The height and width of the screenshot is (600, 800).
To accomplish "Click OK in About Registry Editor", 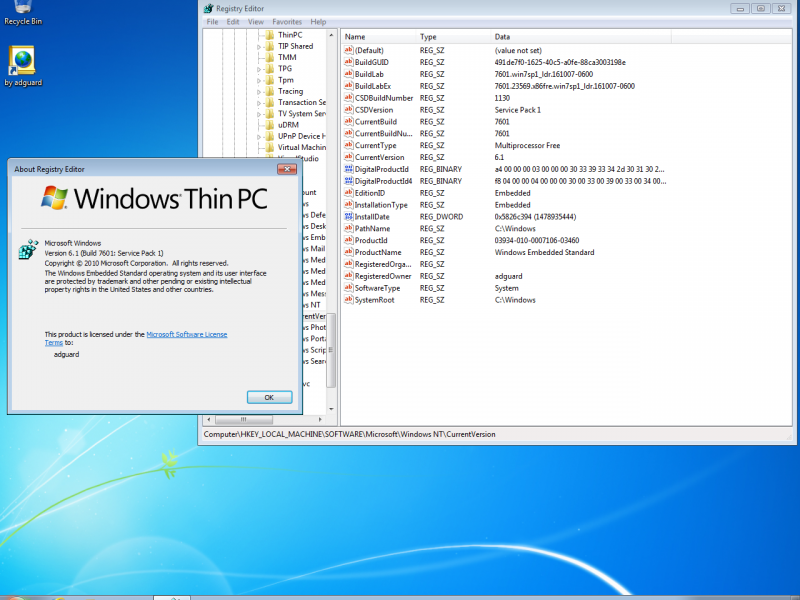I will pos(269,397).
